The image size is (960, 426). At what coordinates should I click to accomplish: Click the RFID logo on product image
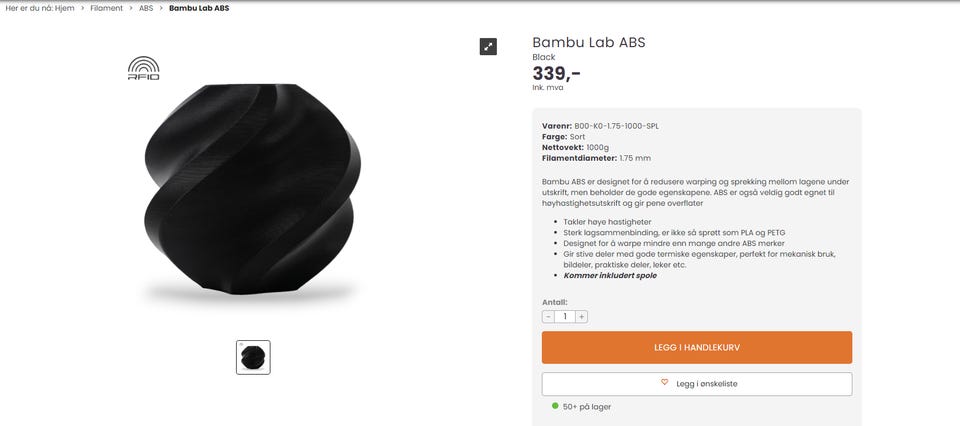pyautogui.click(x=143, y=68)
